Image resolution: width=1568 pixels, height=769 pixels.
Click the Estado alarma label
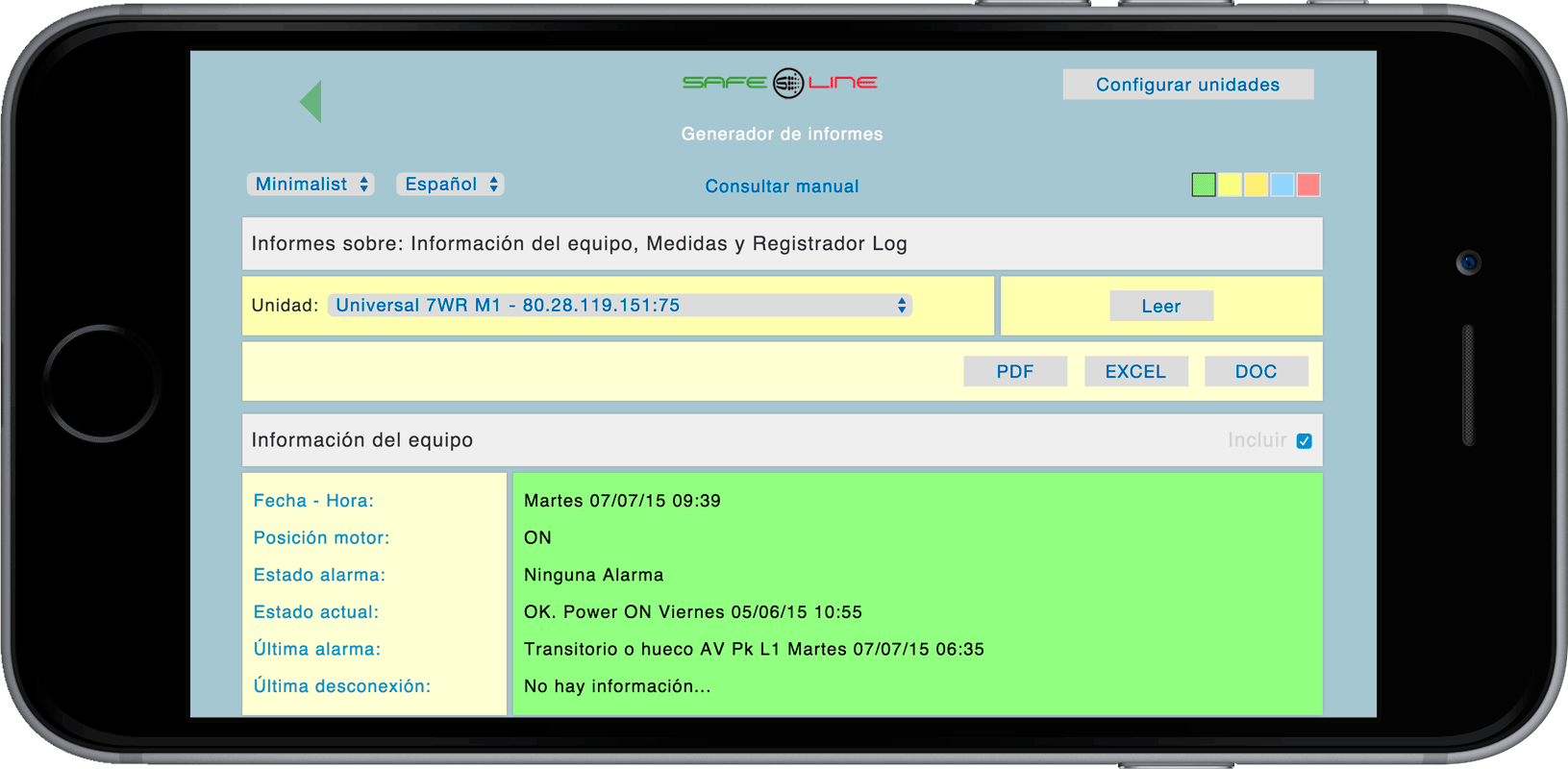[319, 575]
